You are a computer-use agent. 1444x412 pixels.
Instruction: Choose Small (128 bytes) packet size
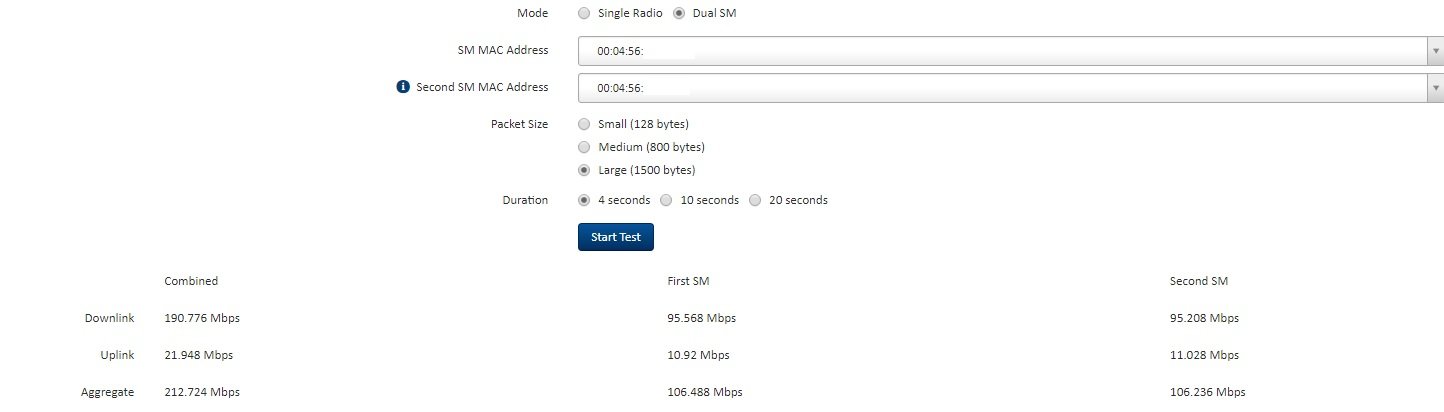click(x=584, y=124)
